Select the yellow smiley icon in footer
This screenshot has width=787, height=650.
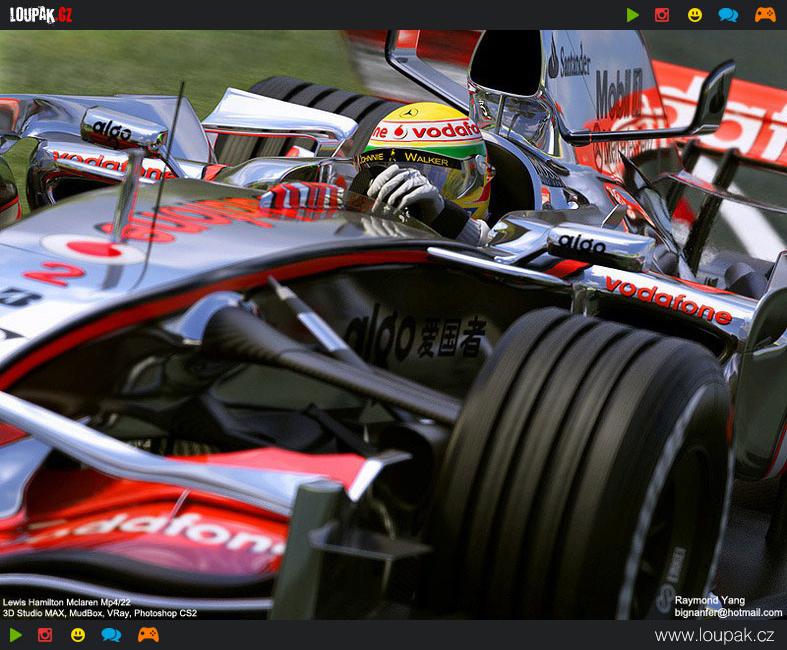78,635
